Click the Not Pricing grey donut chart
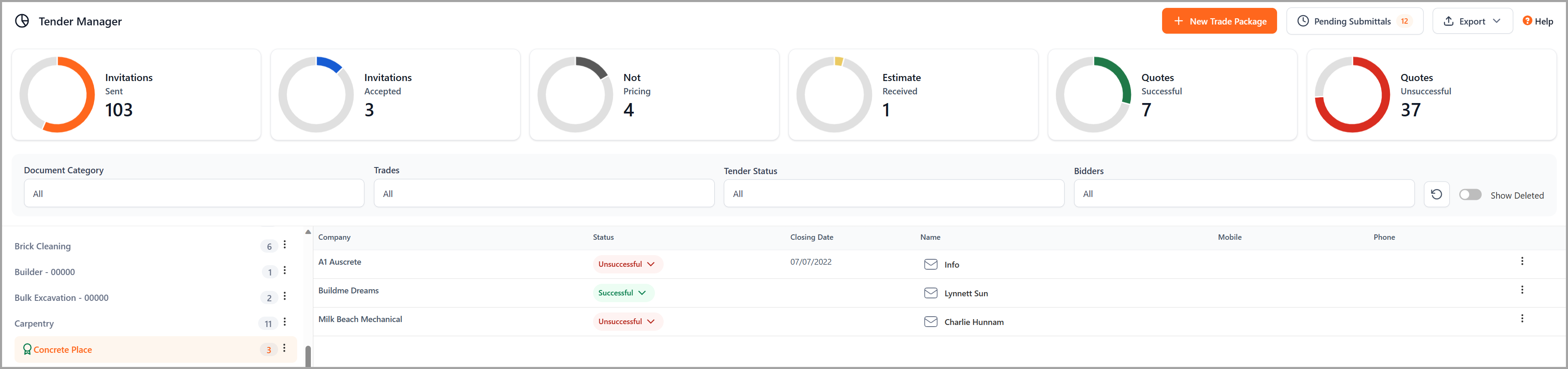Image resolution: width=1568 pixels, height=369 pixels. pyautogui.click(x=575, y=95)
